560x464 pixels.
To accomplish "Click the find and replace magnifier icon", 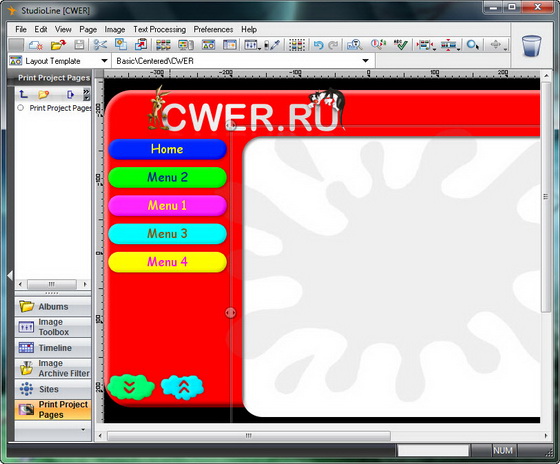I will click(x=378, y=44).
